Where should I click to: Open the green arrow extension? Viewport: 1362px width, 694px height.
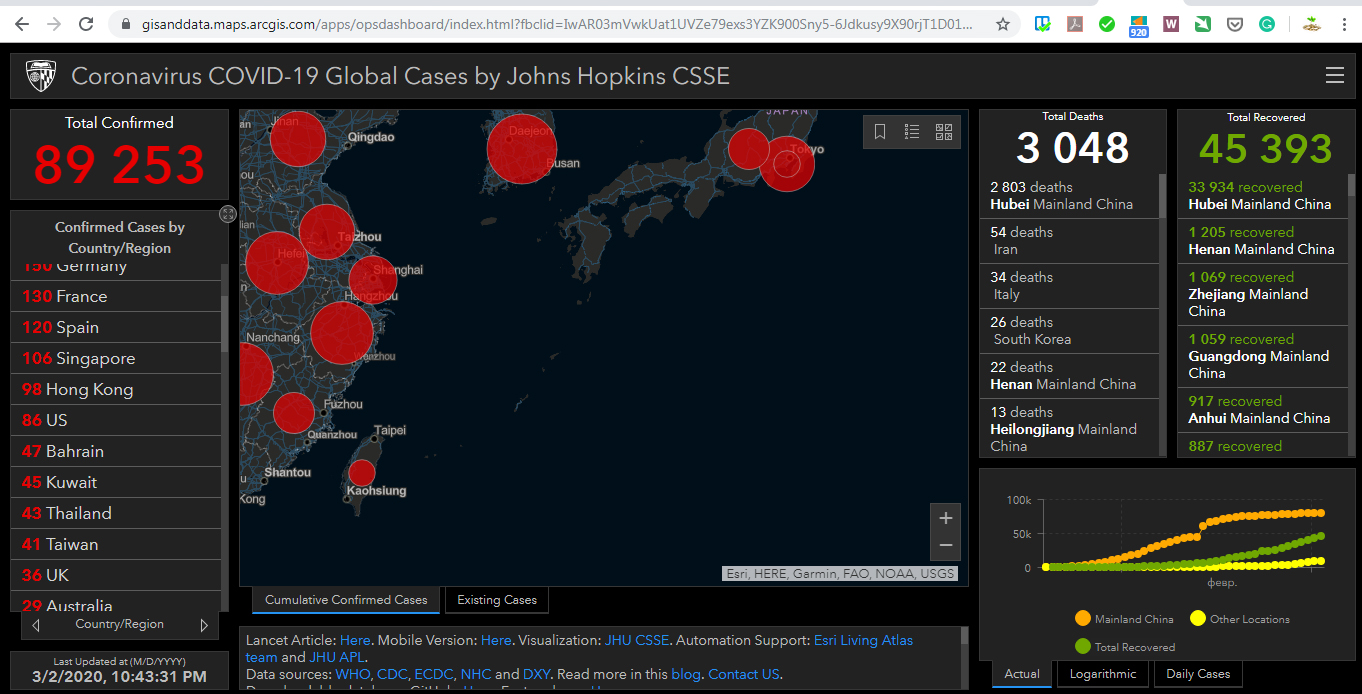tap(1203, 24)
